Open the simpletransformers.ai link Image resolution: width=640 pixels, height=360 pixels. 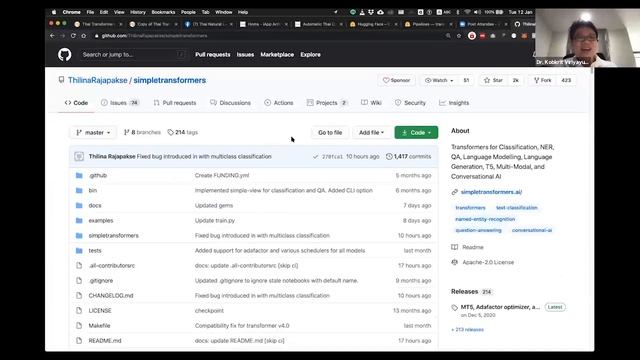pyautogui.click(x=491, y=192)
